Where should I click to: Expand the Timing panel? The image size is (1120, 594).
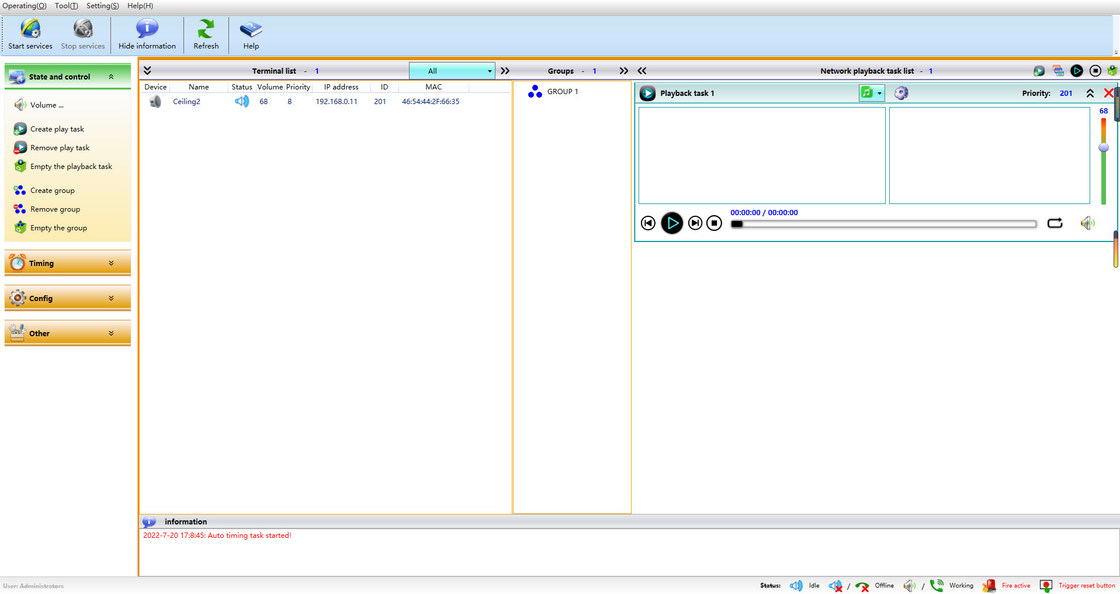click(67, 263)
